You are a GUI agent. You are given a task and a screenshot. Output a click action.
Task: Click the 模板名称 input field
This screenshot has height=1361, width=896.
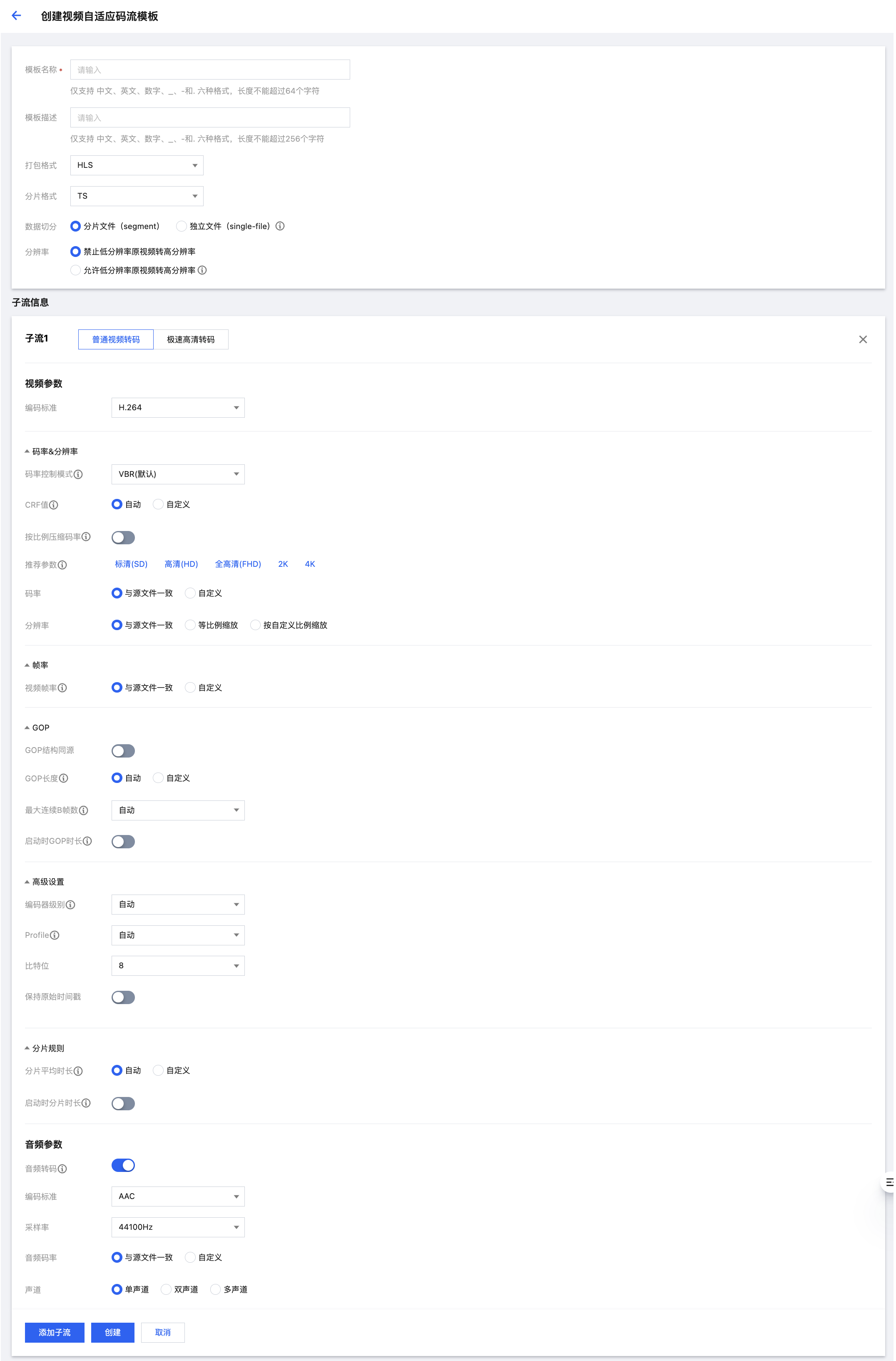pyautogui.click(x=210, y=70)
